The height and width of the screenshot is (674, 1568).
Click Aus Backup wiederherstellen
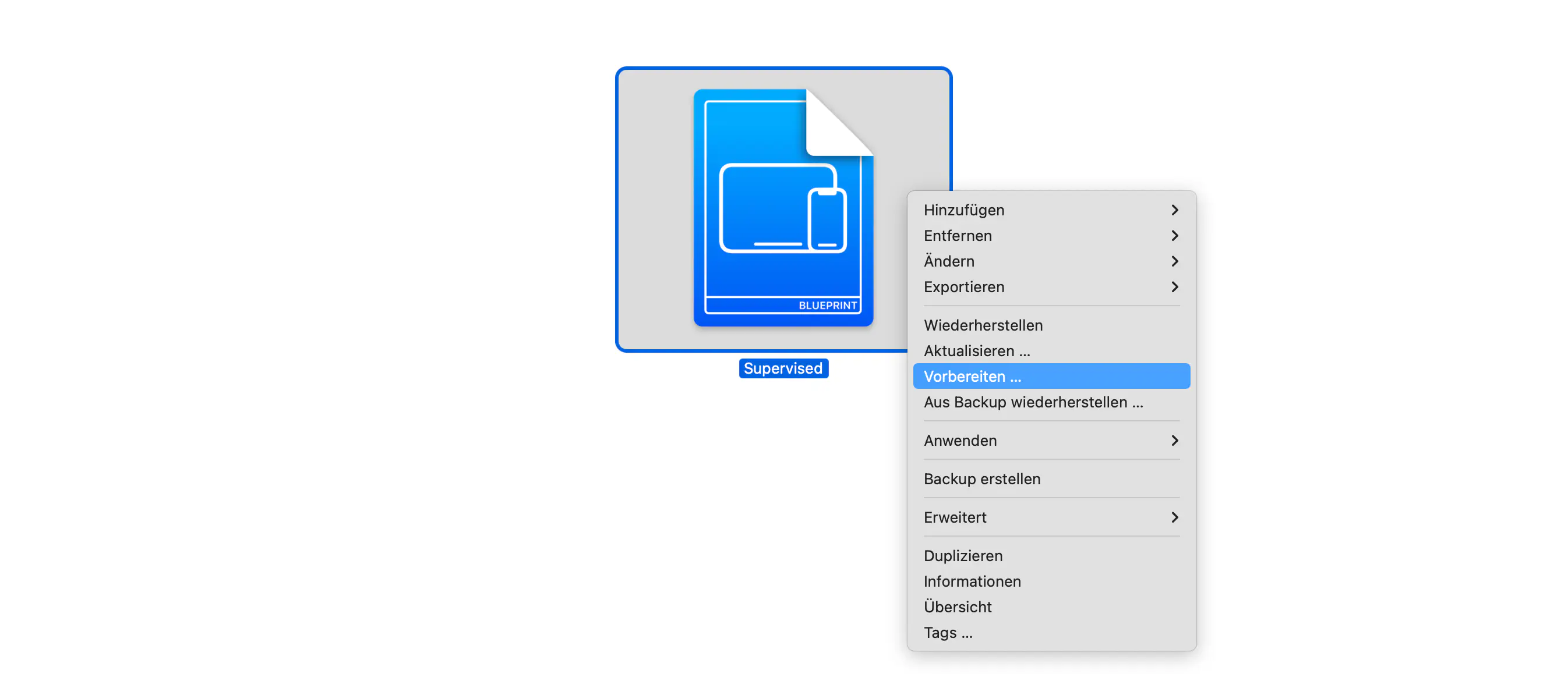pos(1033,402)
